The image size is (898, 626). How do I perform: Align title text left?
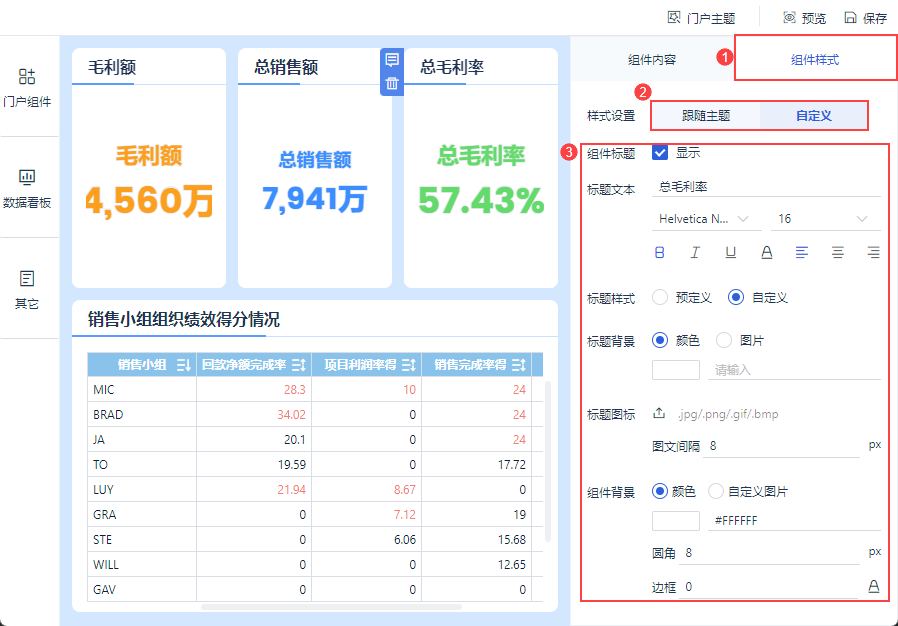tap(802, 253)
